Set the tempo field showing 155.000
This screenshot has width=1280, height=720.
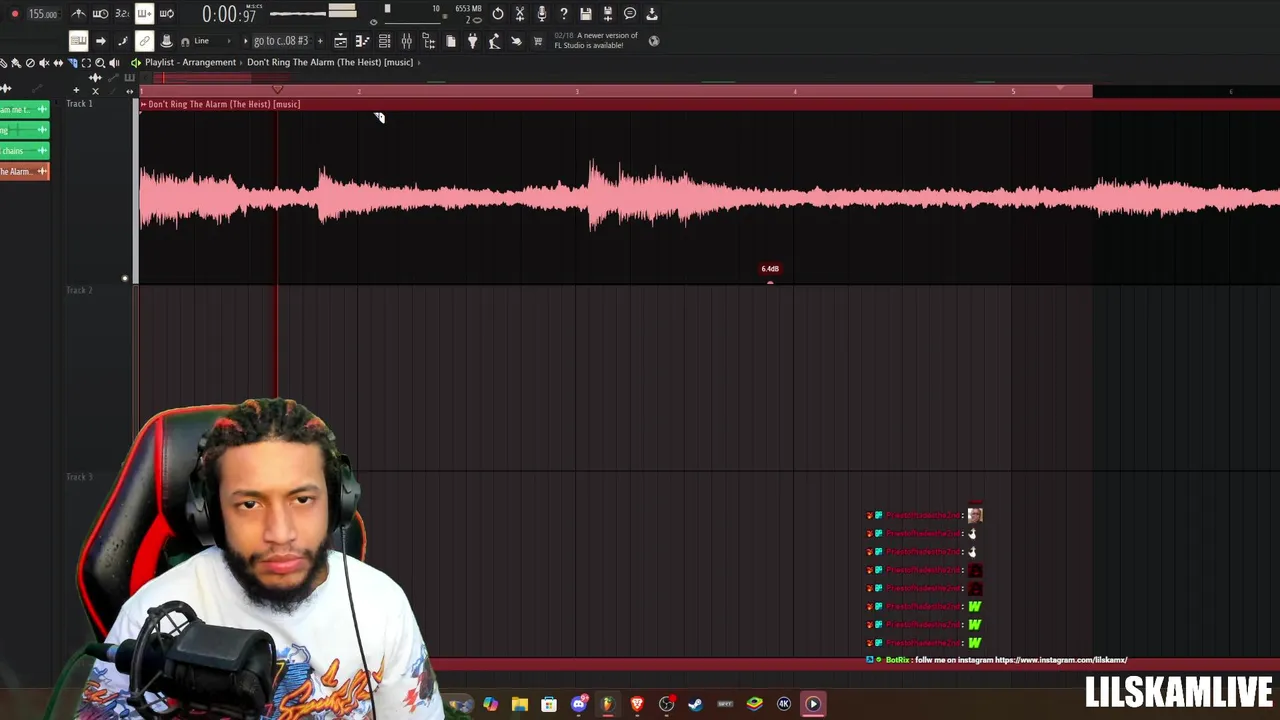coord(42,14)
